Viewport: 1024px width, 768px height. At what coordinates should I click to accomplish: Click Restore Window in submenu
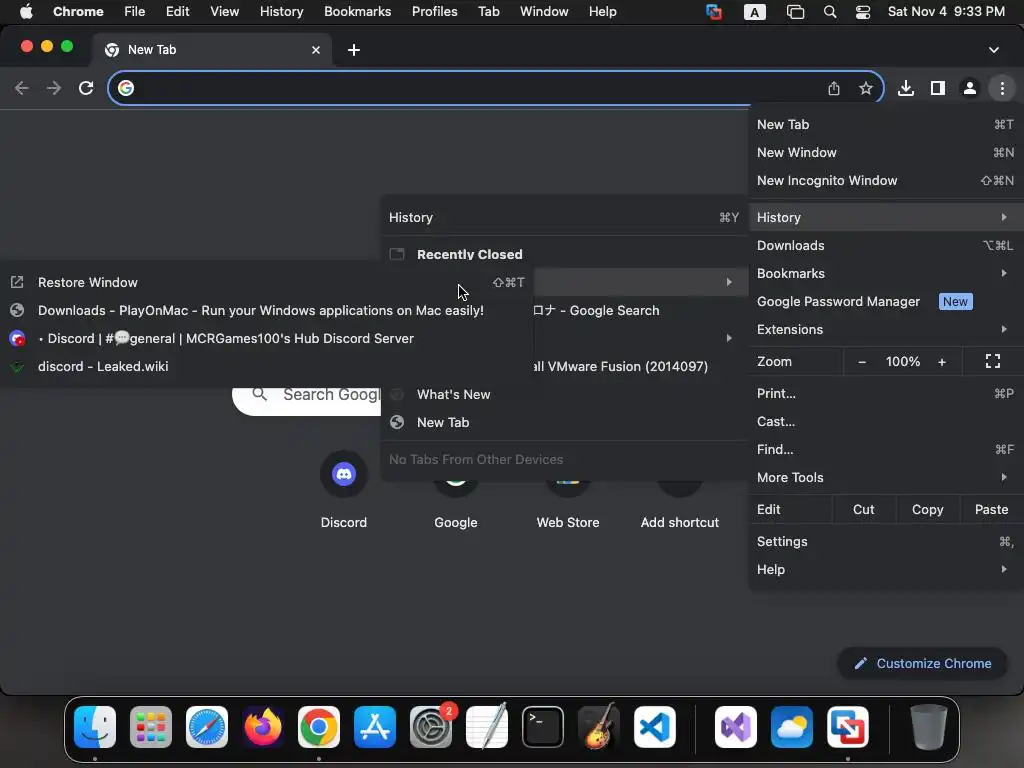[x=266, y=283]
